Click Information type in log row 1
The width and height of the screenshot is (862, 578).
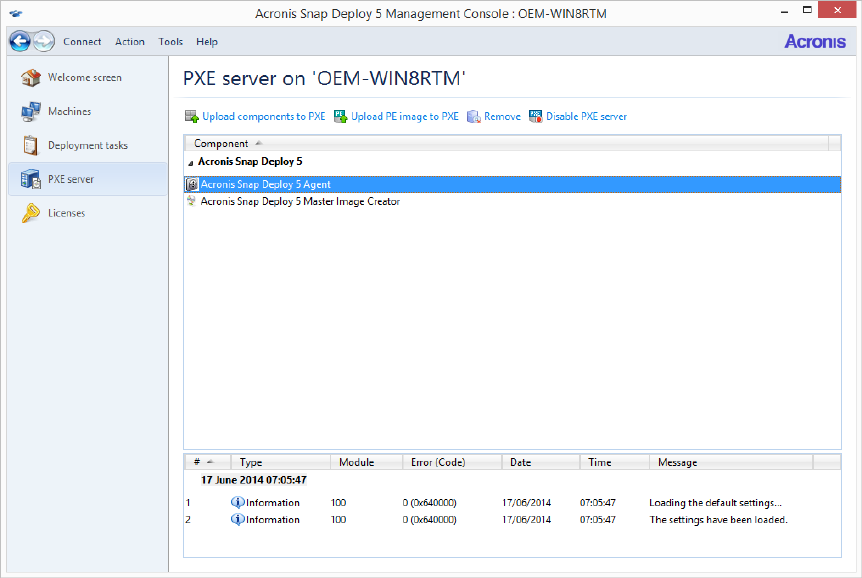coord(273,503)
